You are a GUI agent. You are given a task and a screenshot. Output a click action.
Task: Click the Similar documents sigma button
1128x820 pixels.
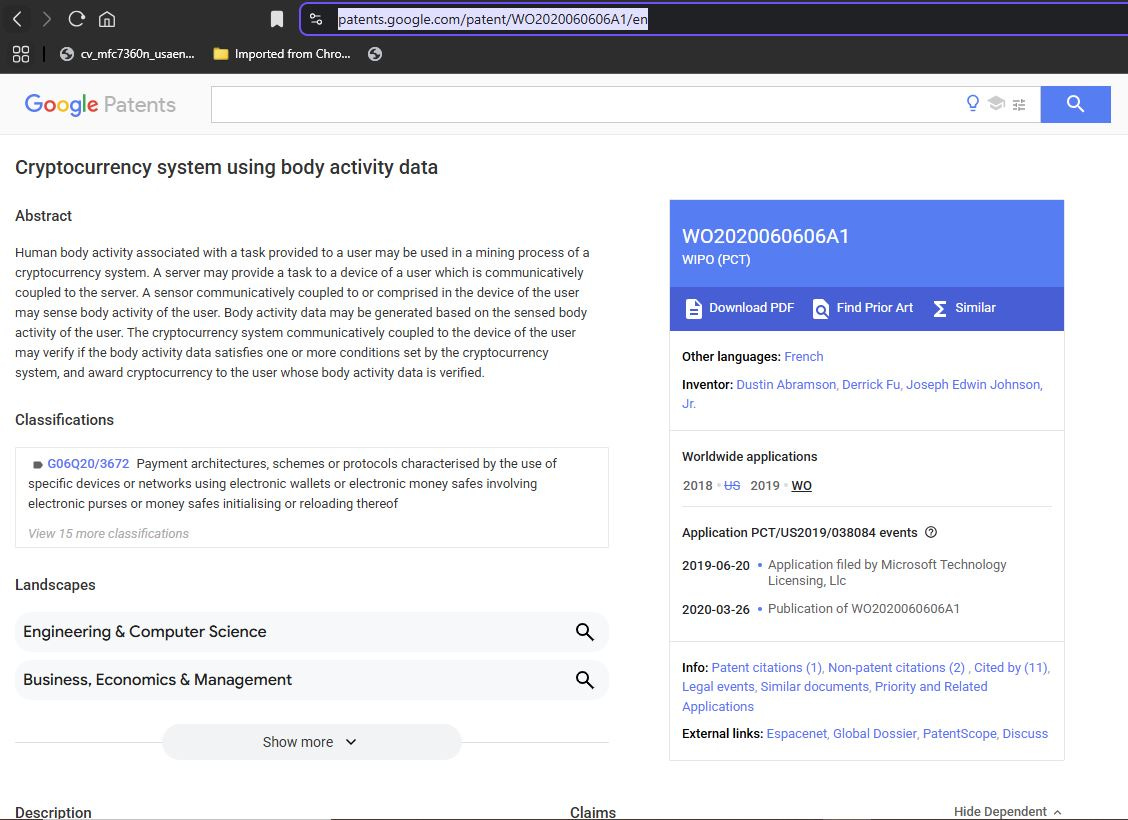[x=964, y=308]
